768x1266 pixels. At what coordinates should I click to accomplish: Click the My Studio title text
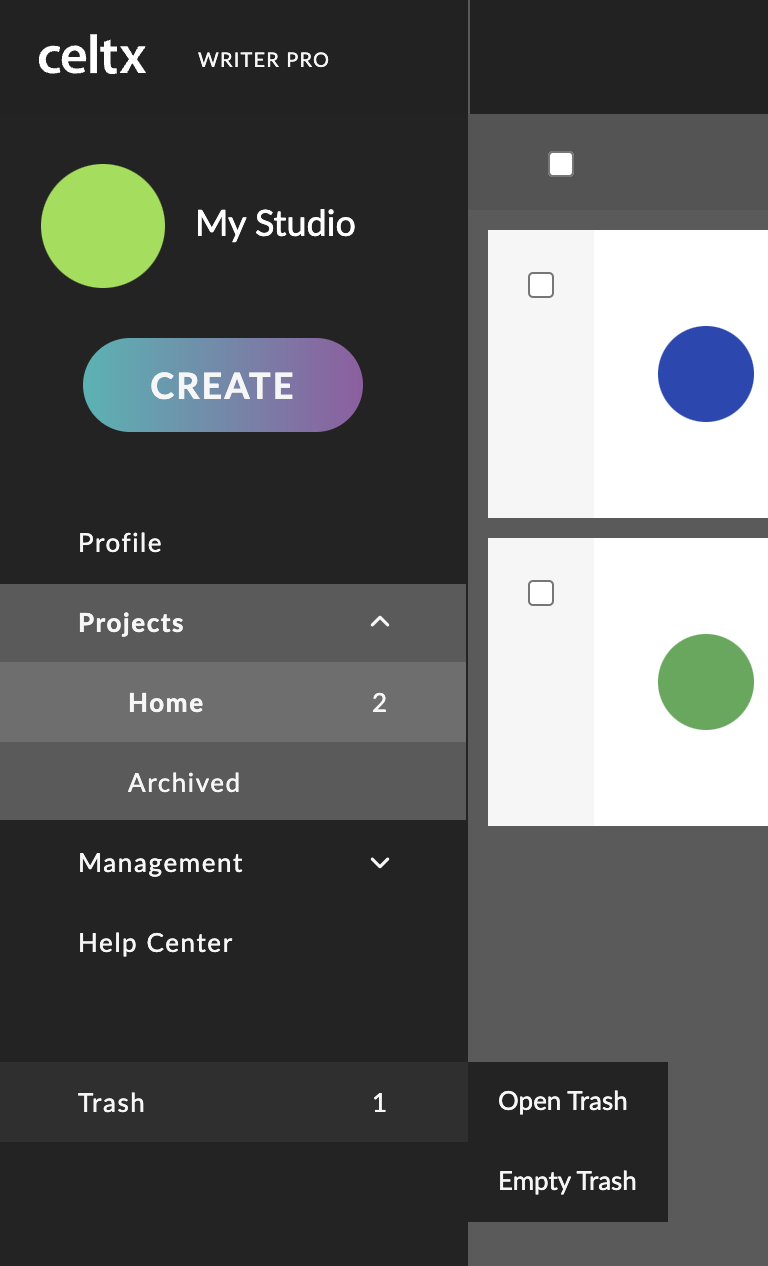(x=276, y=223)
